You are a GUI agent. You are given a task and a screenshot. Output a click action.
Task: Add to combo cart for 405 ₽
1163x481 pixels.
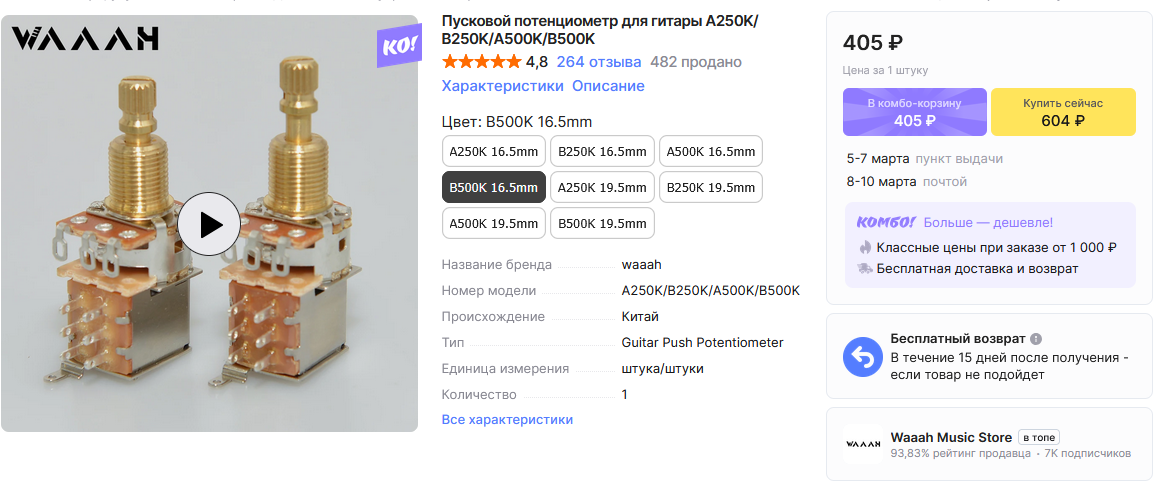point(915,112)
